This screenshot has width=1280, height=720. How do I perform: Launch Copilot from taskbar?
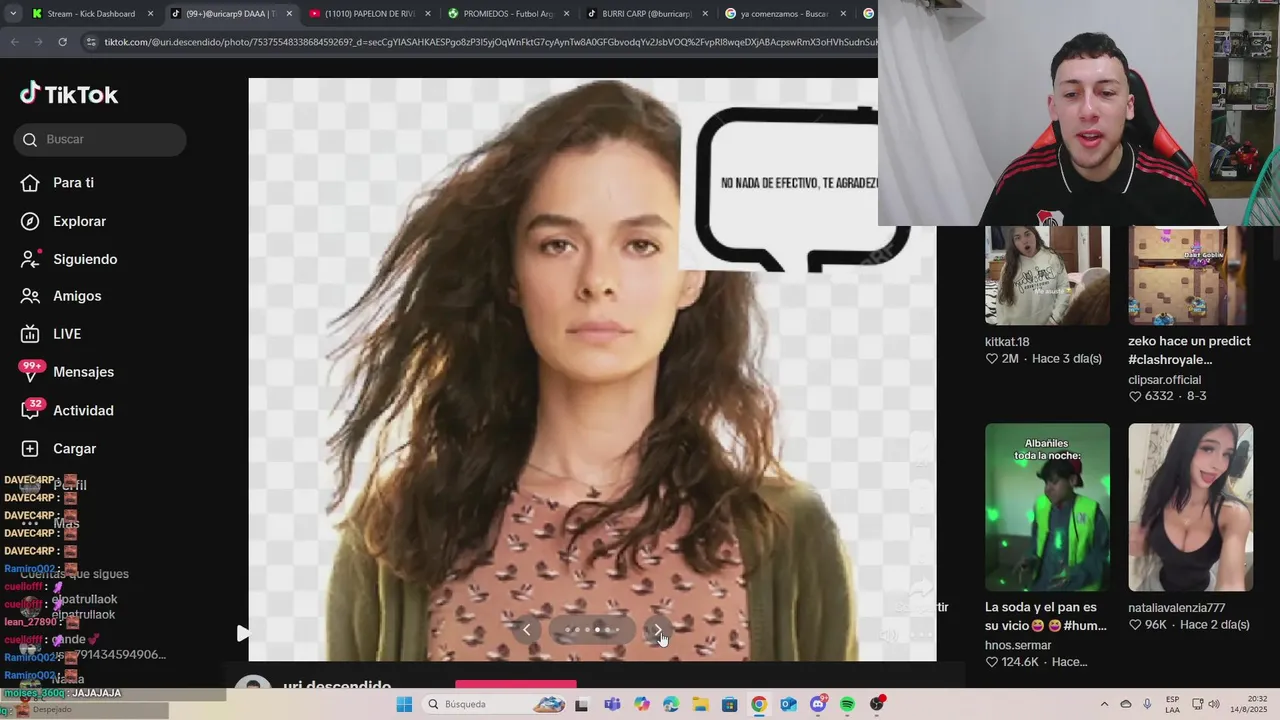[641, 704]
